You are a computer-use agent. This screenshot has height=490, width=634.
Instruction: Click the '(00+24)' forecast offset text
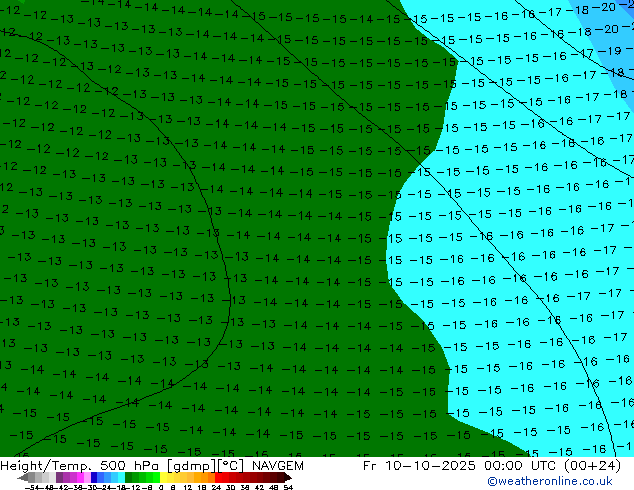pos(592,465)
